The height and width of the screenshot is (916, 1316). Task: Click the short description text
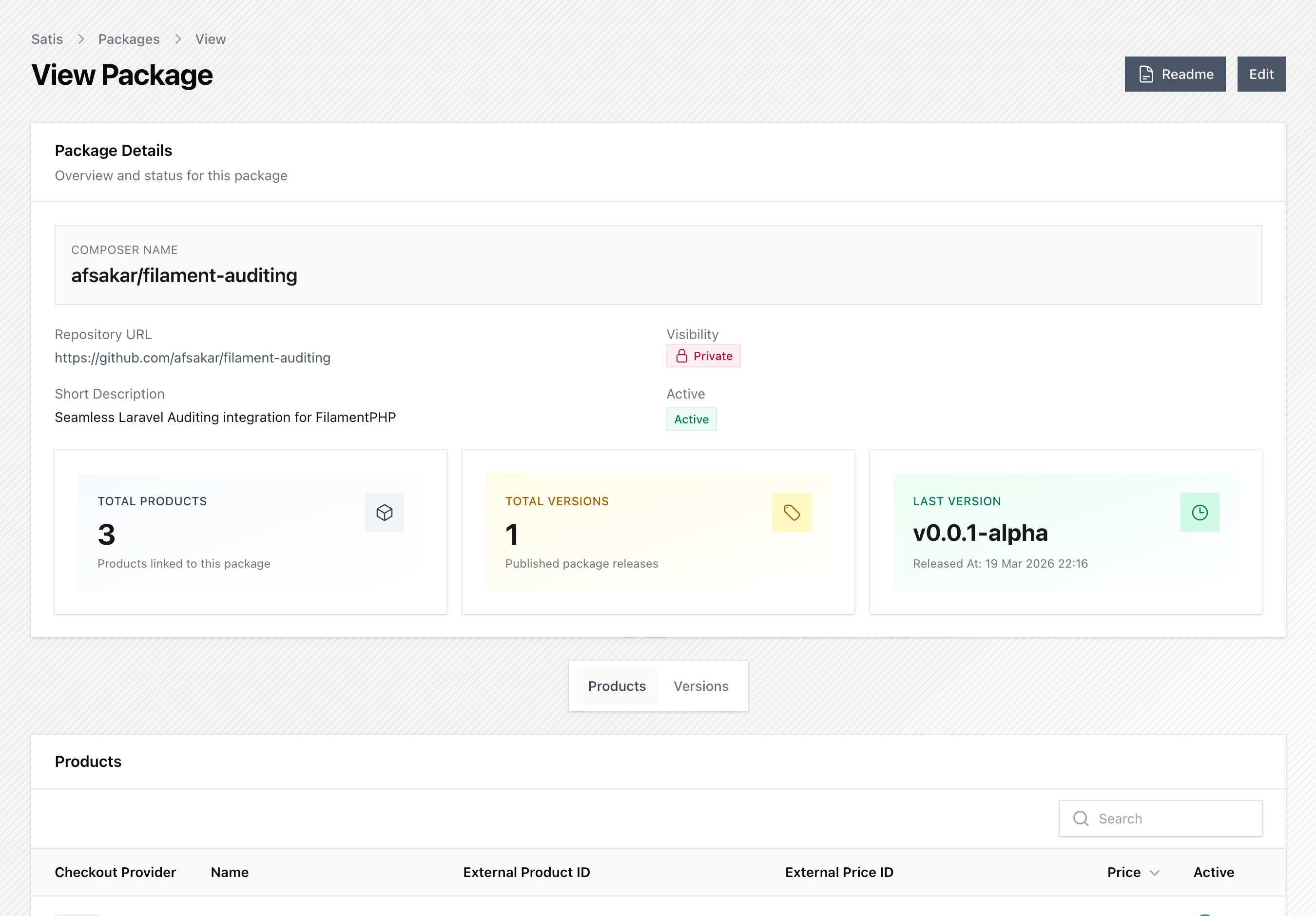(x=225, y=418)
